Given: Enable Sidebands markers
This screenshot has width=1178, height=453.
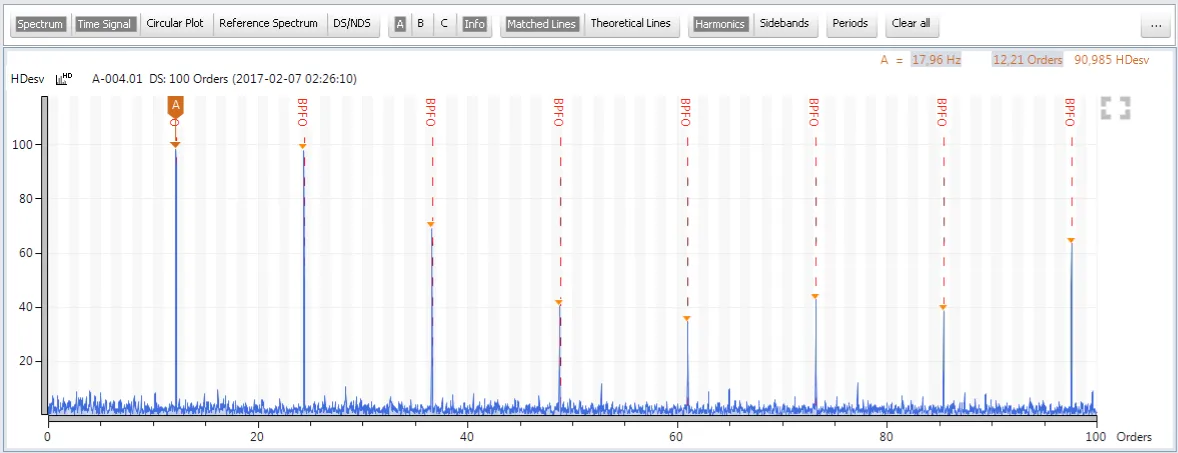Looking at the screenshot, I should tap(785, 23).
